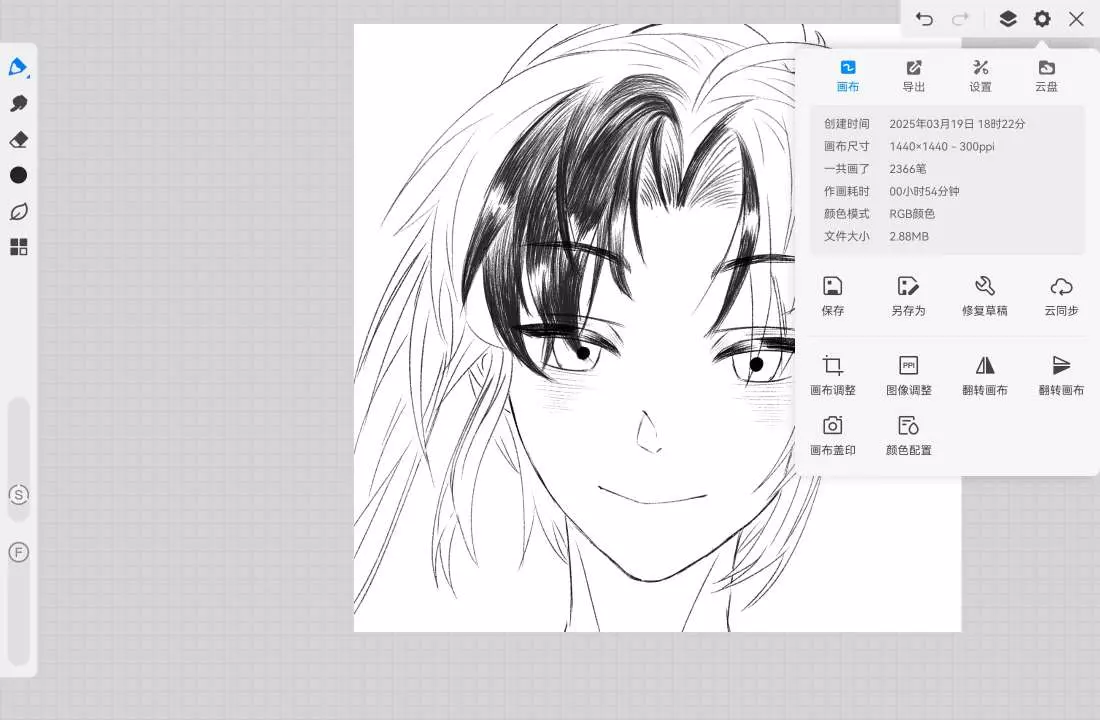Open 图像调整 image adjustment
1100x720 pixels.
[908, 376]
